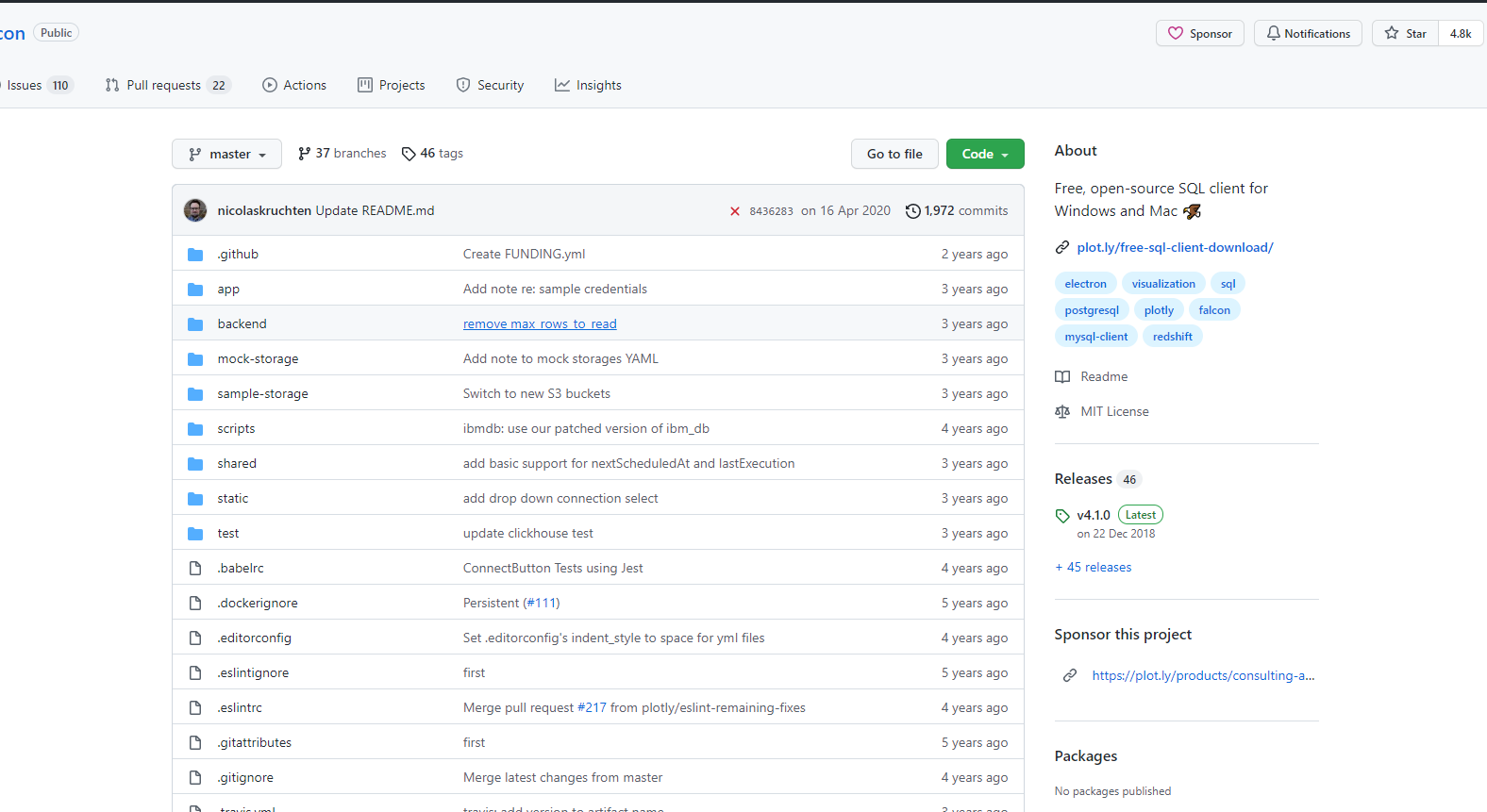Screen dimensions: 1487x812
Task: Star the repository
Action: 1405,33
